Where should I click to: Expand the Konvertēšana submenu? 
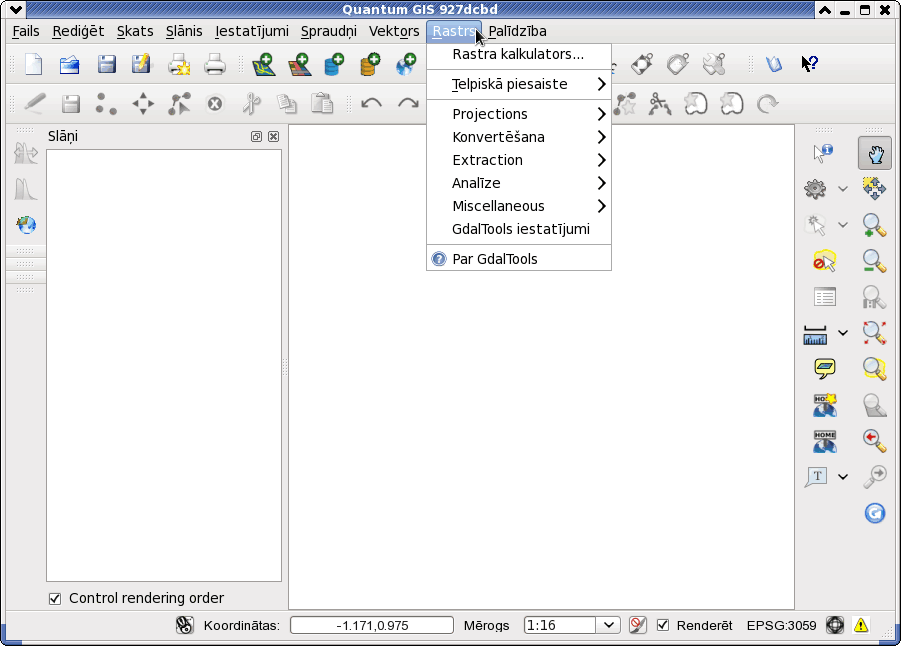[x=519, y=137]
